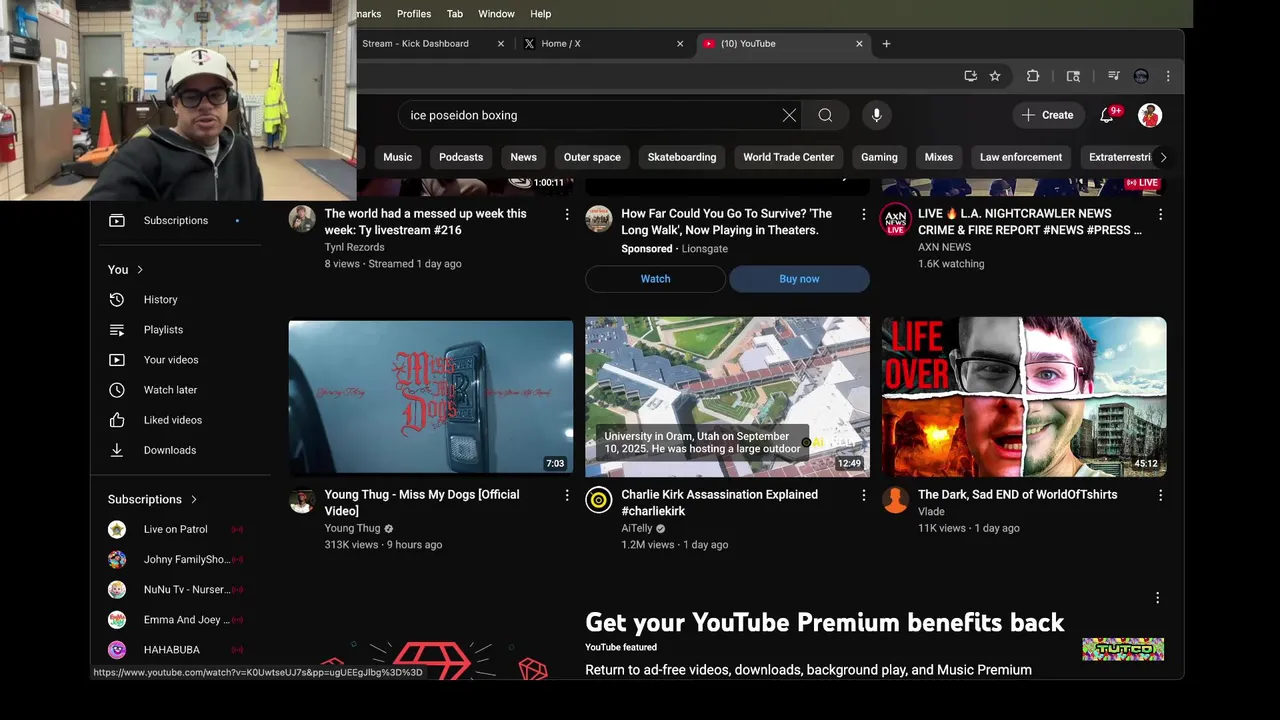The width and height of the screenshot is (1280, 720).
Task: Select the World Trade Center chip
Action: click(789, 157)
